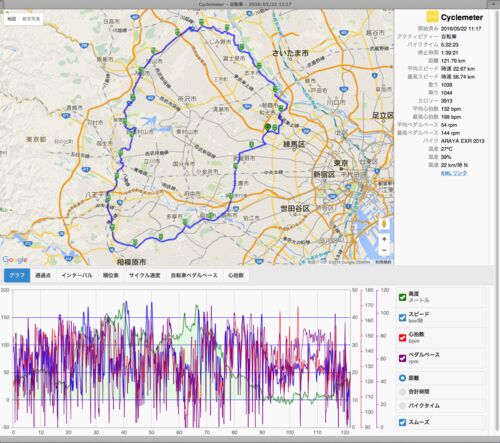Zoom in the map with plus button
This screenshot has width=500, height=443.
click(x=384, y=239)
